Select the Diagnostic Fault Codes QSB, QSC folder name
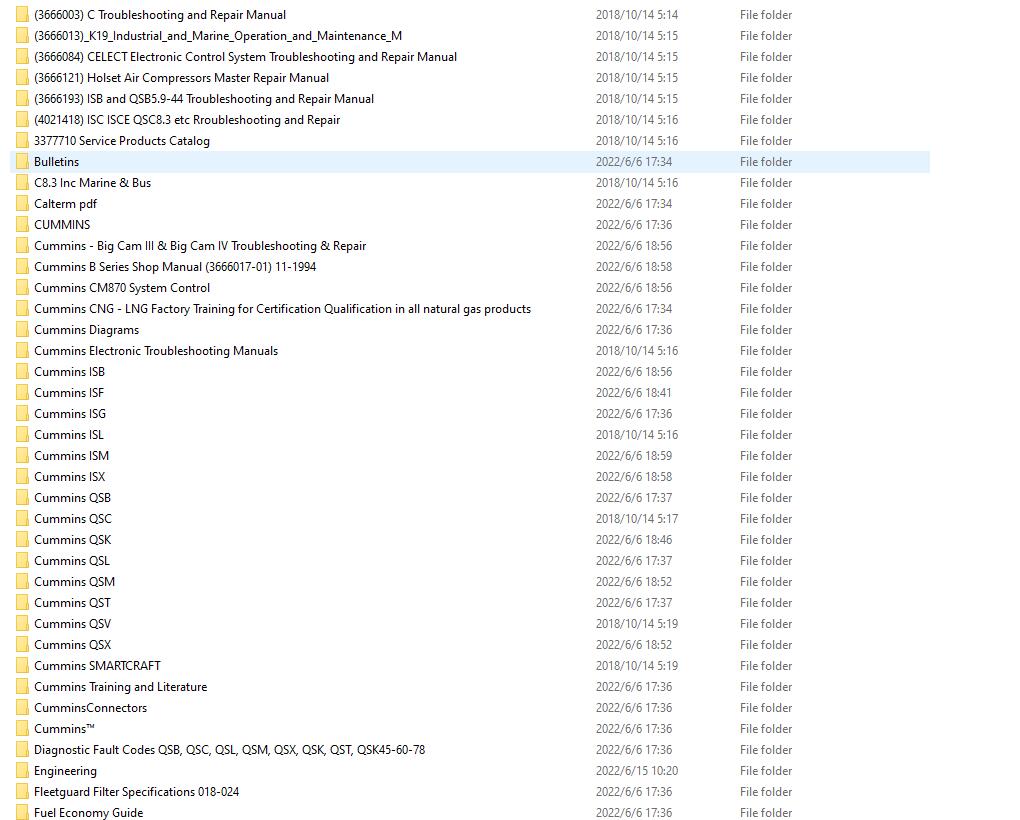 pos(230,750)
